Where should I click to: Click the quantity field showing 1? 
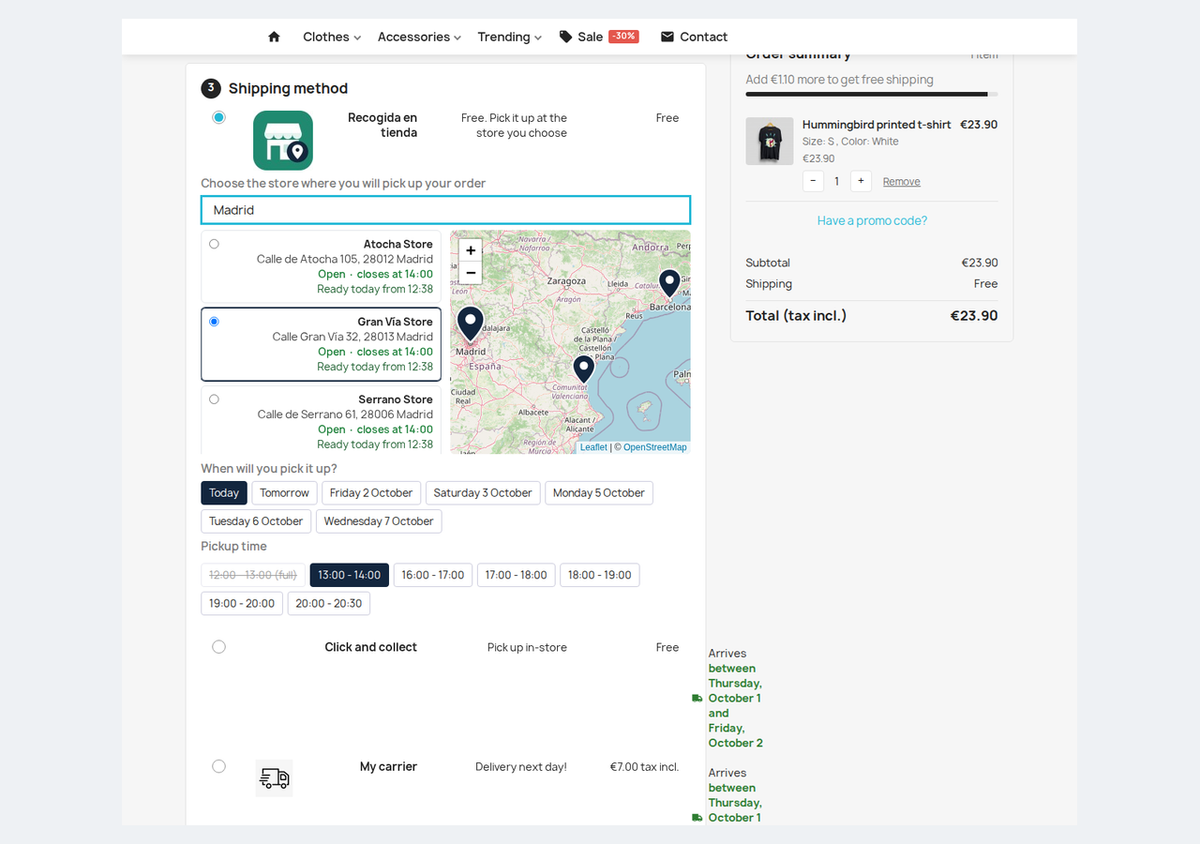tap(837, 181)
